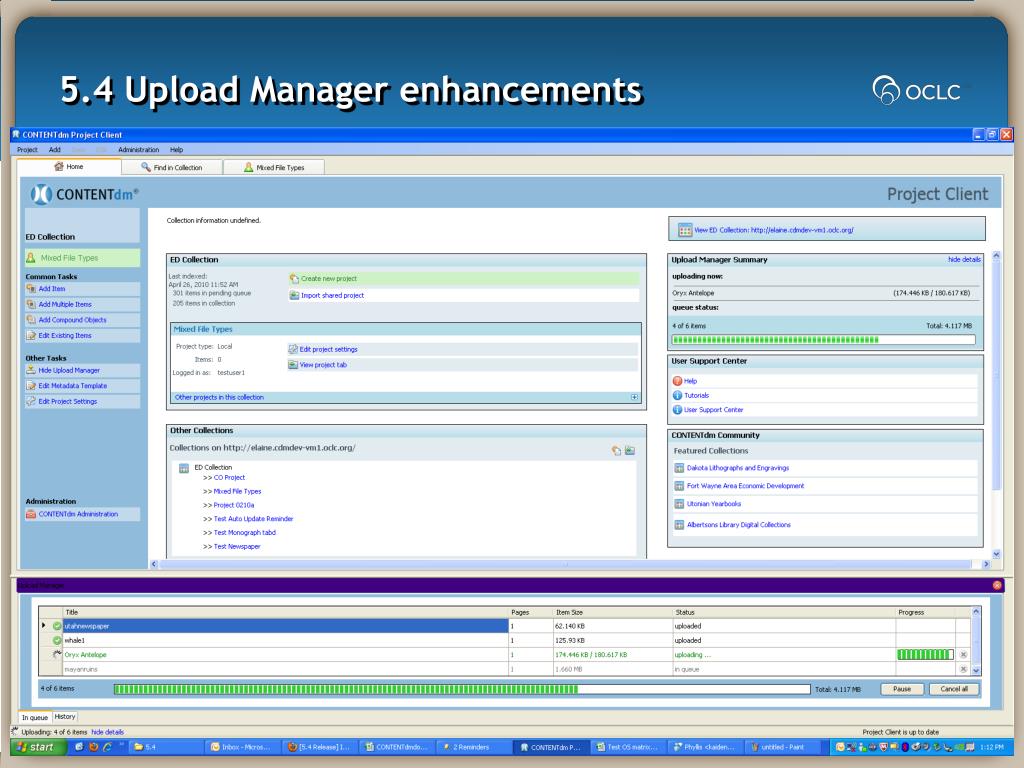This screenshot has width=1024, height=768.
Task: Click the Create new project icon
Action: 294,279
